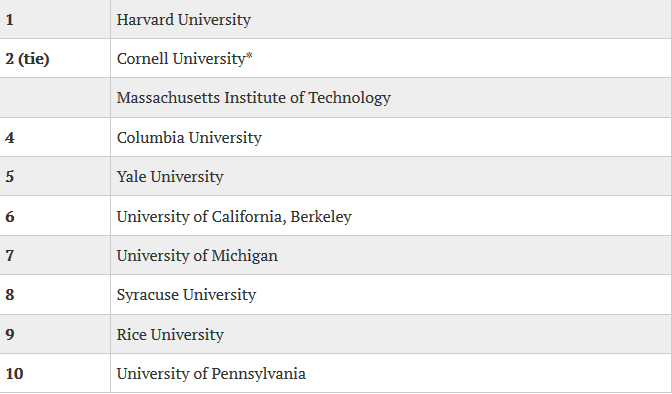Image resolution: width=672 pixels, height=394 pixels.
Task: Select rank number 8 cell
Action: tap(55, 295)
